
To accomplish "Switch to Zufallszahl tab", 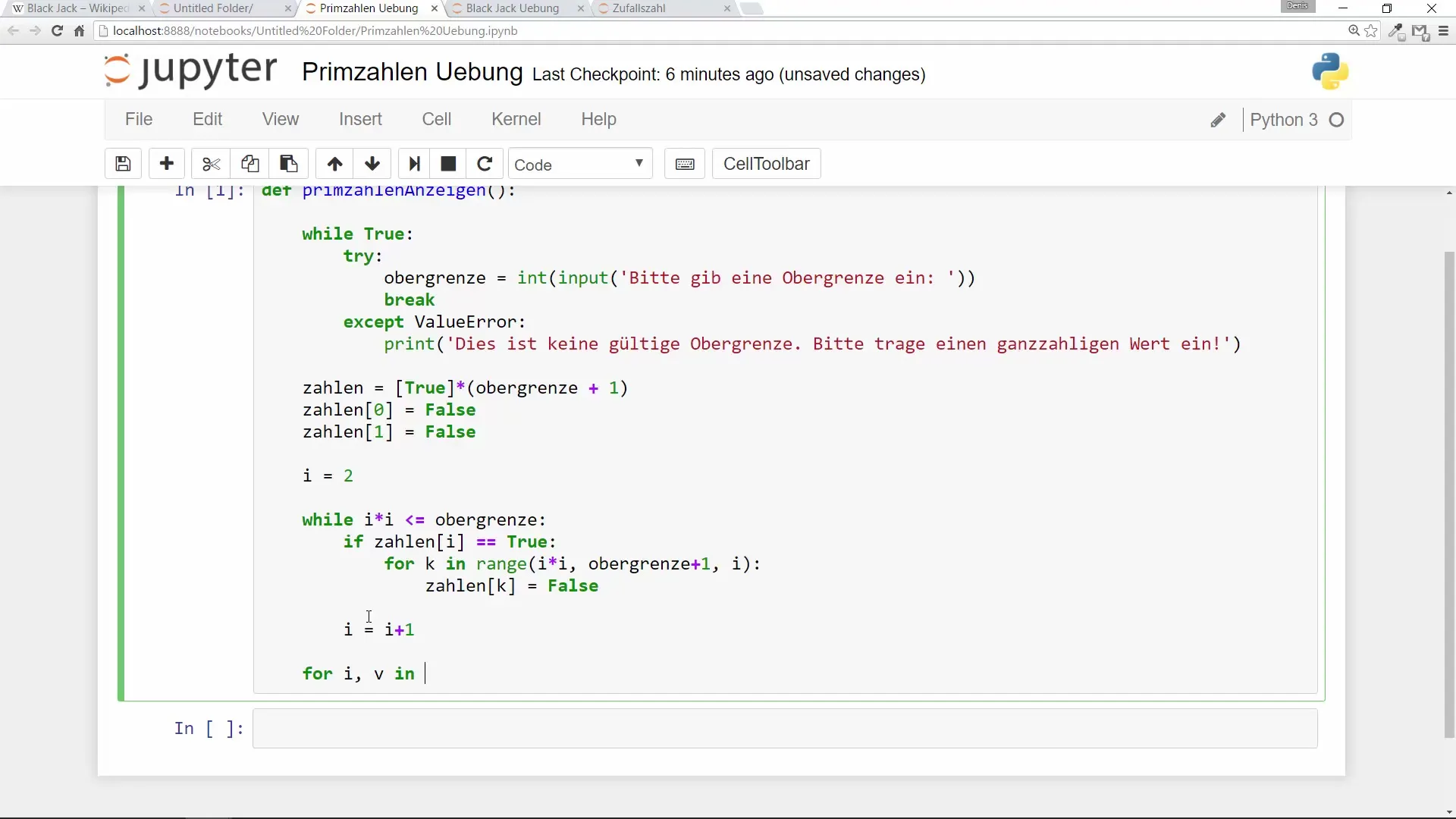I will 662,8.
